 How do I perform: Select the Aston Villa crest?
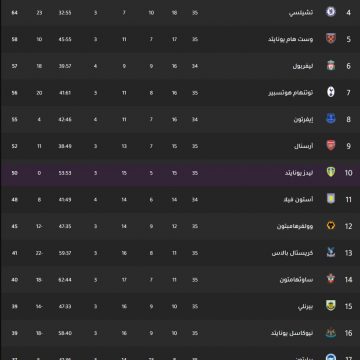330,199
